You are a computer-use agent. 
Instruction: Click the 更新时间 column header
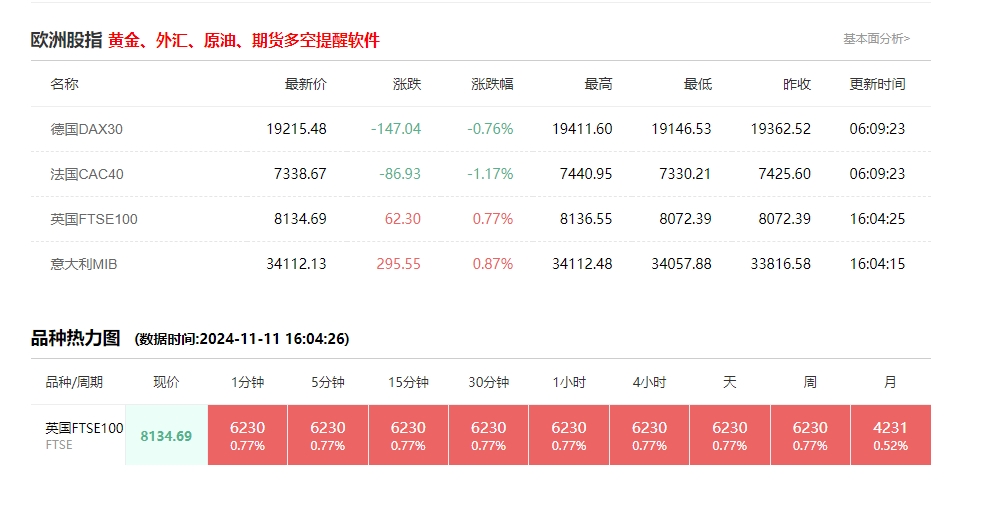coord(877,84)
